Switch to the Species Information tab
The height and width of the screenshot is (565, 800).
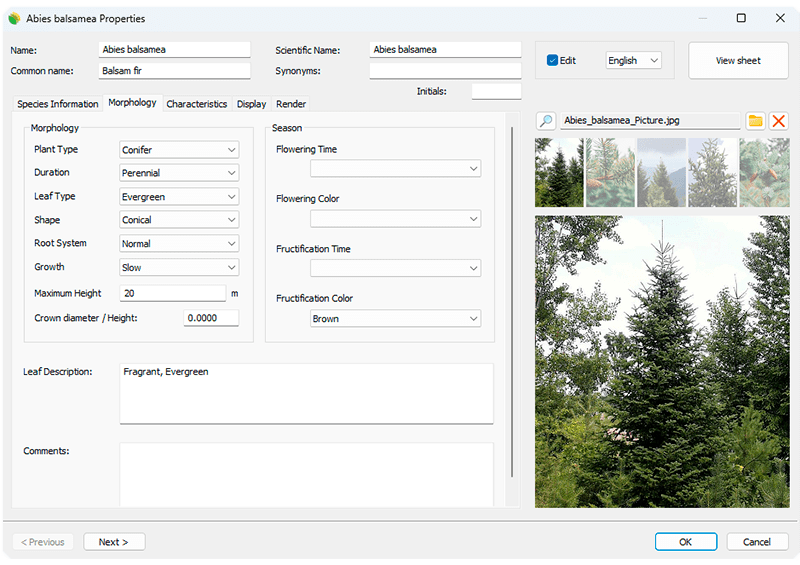point(58,104)
